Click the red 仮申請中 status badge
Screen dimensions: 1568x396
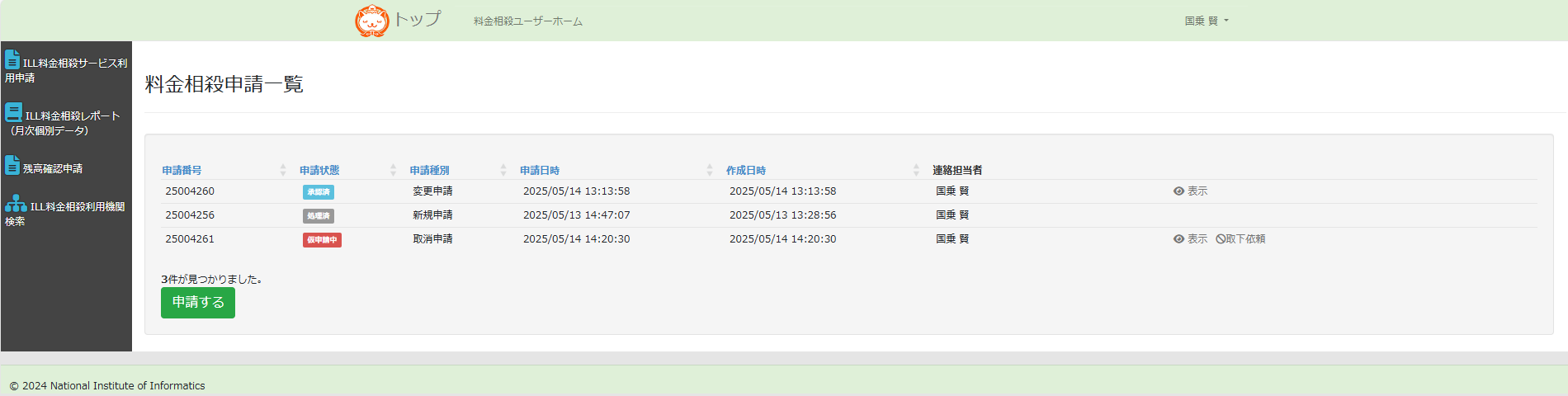[x=322, y=240]
